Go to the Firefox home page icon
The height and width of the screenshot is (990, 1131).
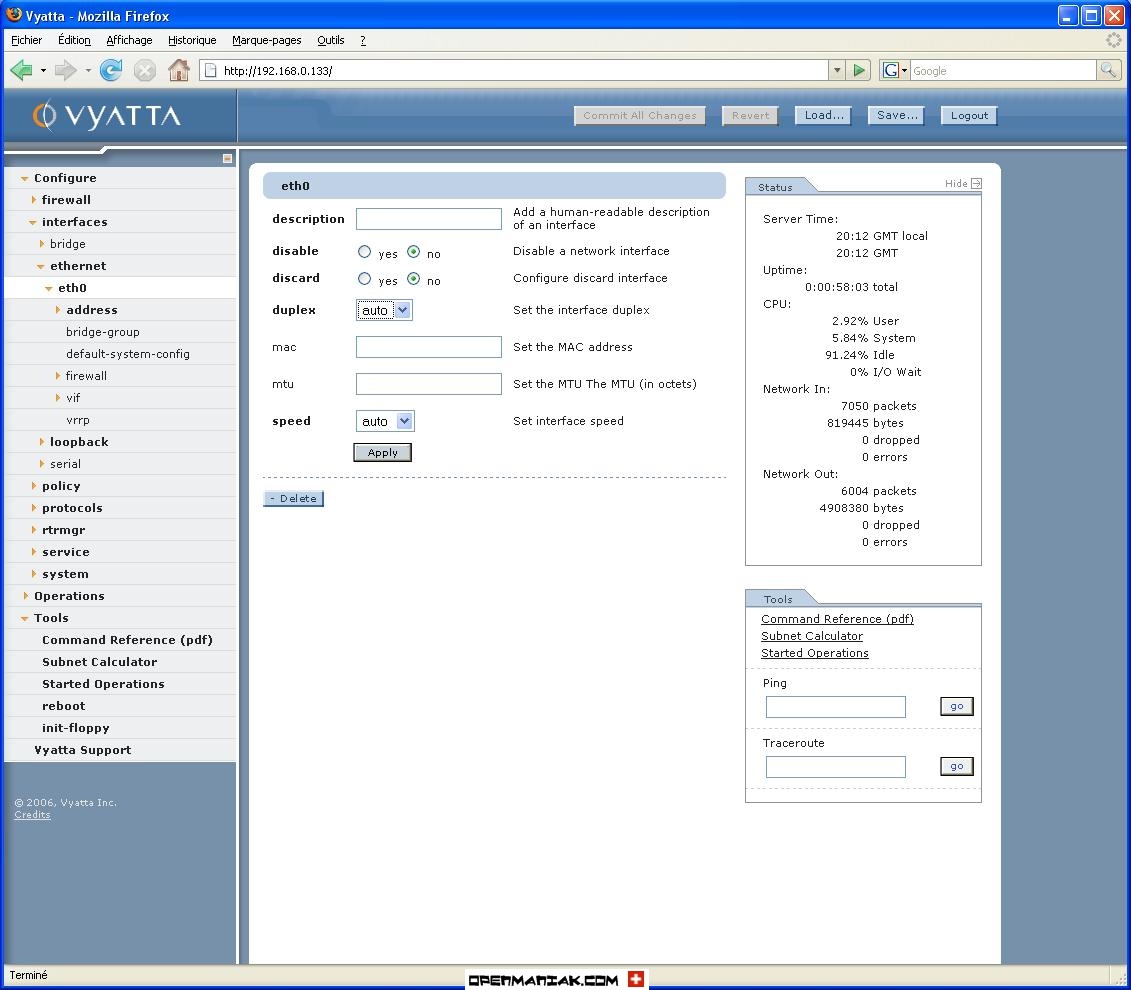click(x=178, y=70)
